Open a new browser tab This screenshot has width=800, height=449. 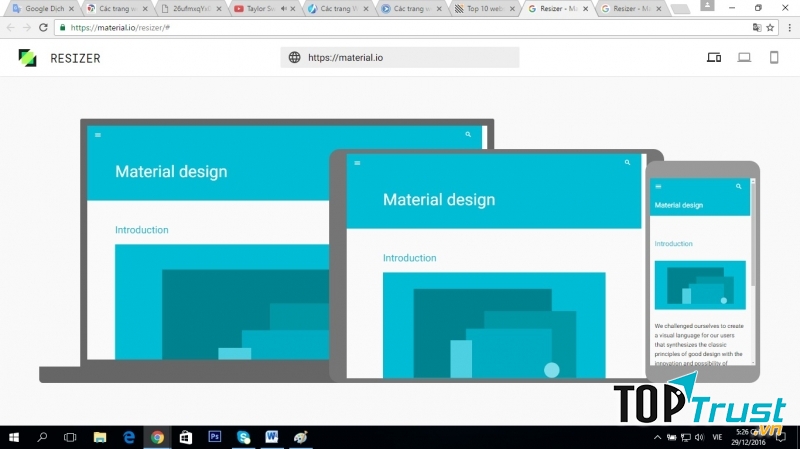[x=680, y=9]
